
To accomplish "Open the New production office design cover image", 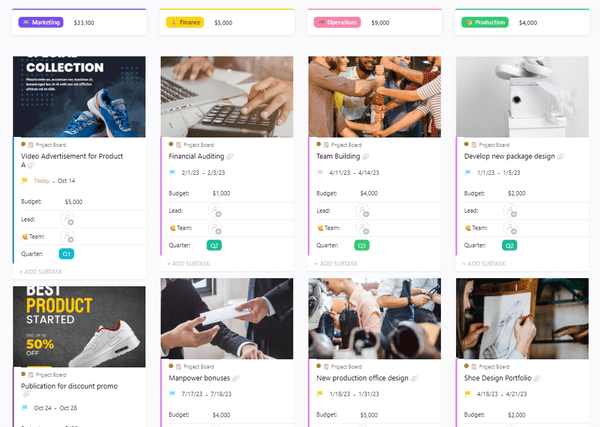I will (375, 318).
